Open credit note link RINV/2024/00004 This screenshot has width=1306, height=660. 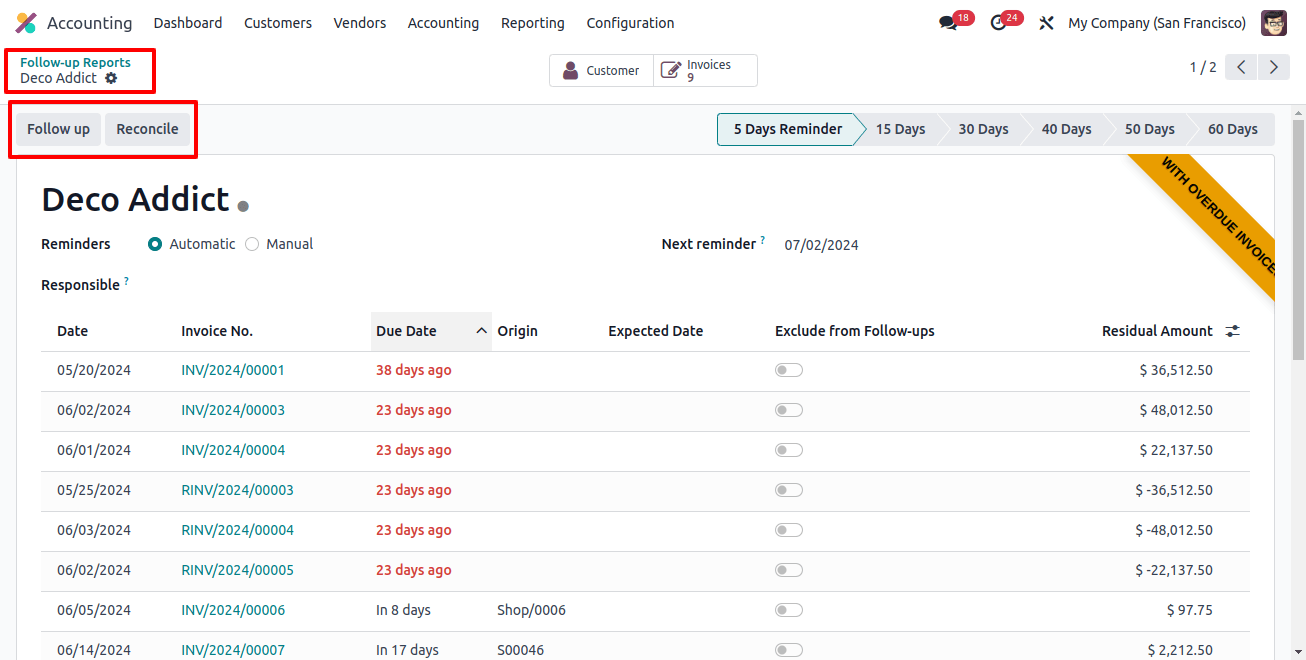point(237,530)
